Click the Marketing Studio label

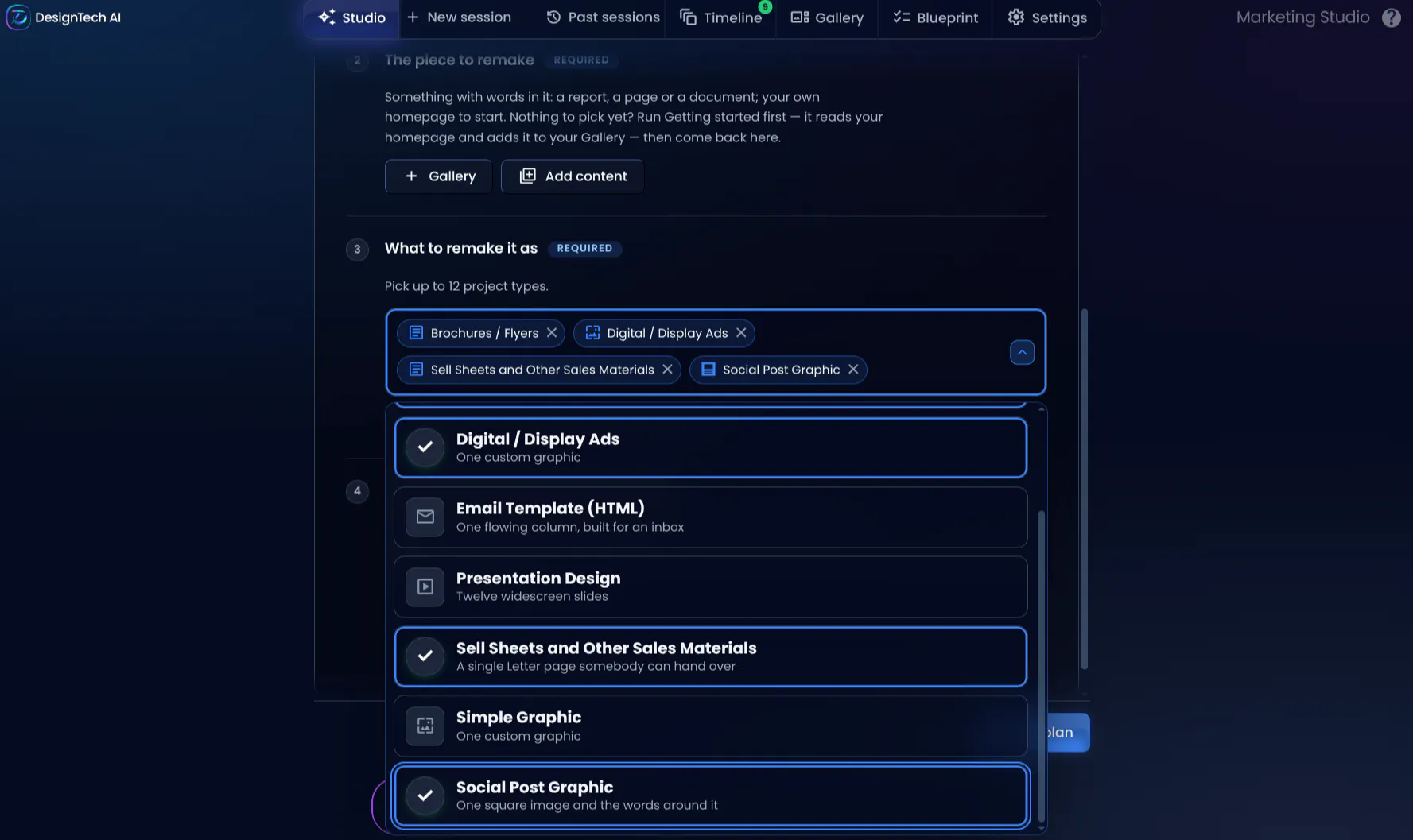pyautogui.click(x=1302, y=17)
